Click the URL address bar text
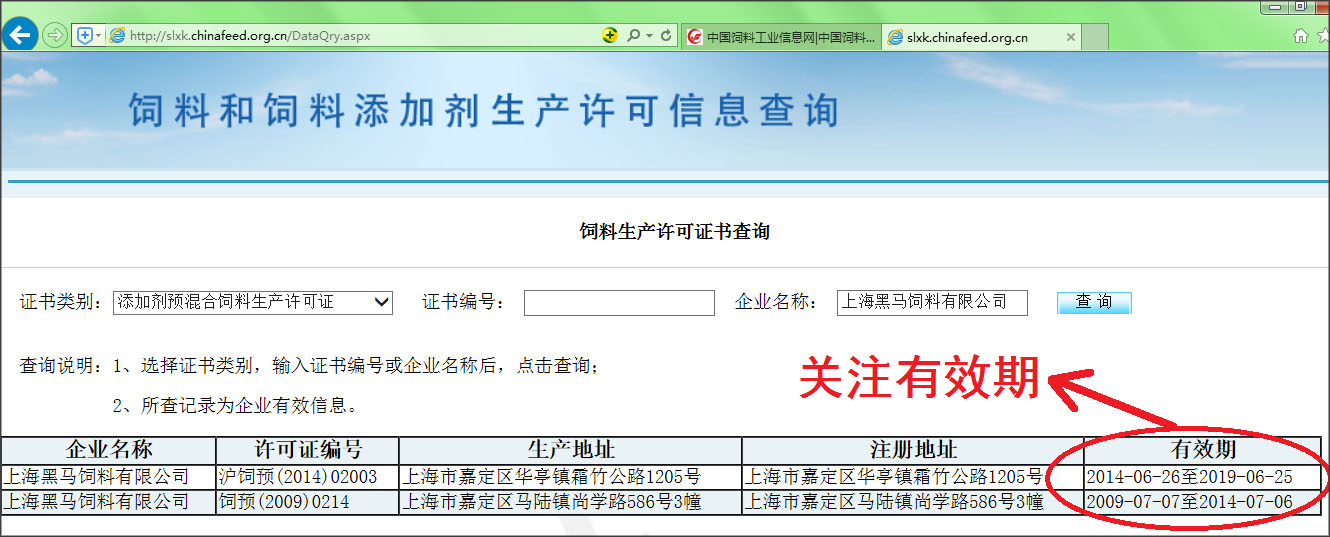This screenshot has width=1330, height=537. [250, 35]
